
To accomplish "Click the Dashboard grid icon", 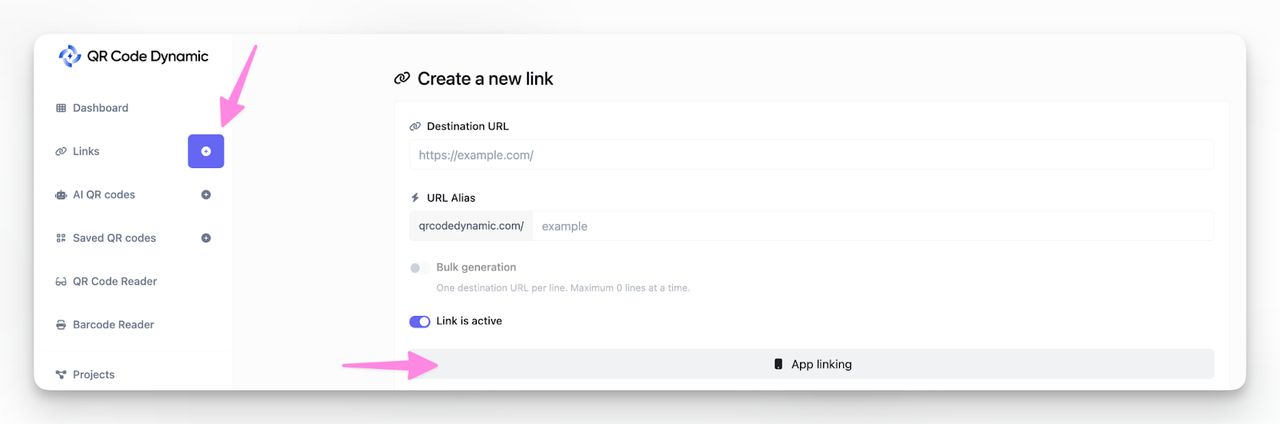I will pos(61,108).
